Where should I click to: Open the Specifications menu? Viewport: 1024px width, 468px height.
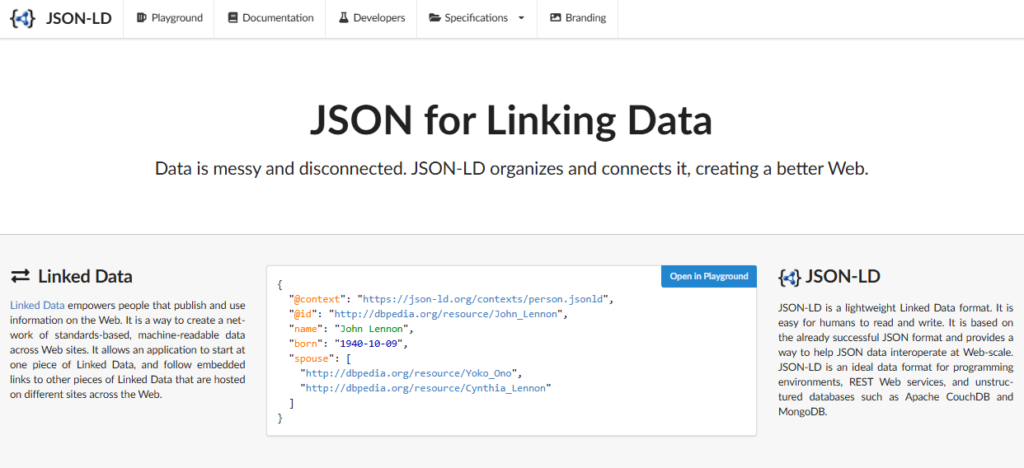[477, 18]
